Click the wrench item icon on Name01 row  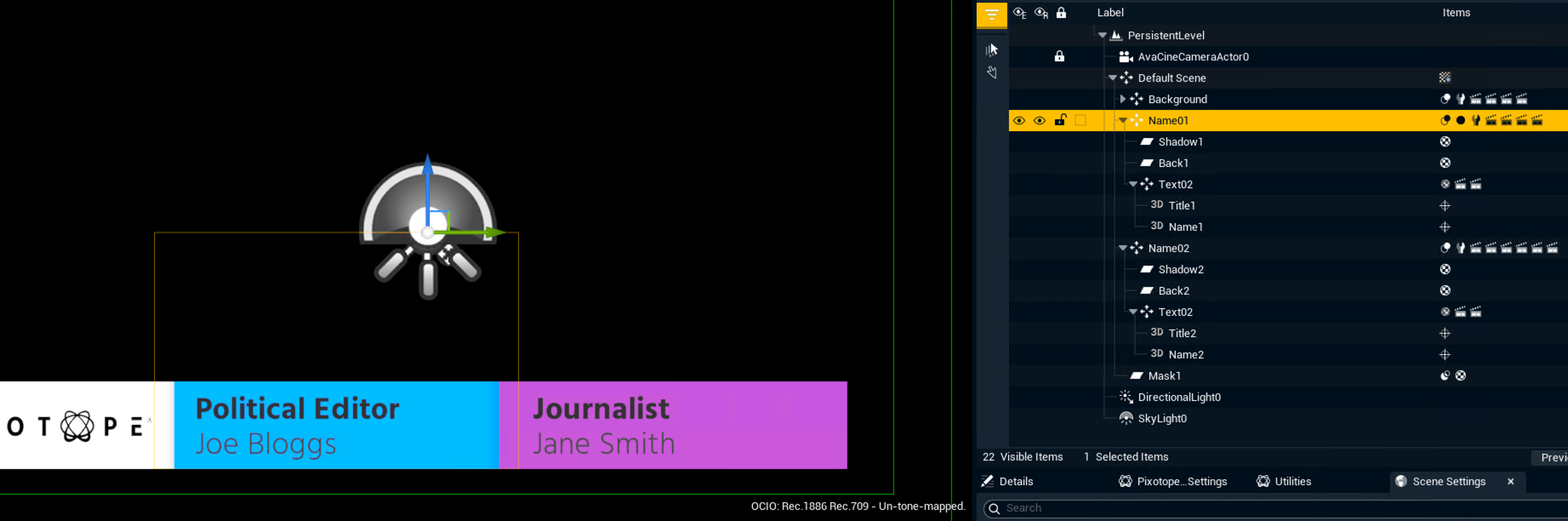pos(1476,120)
